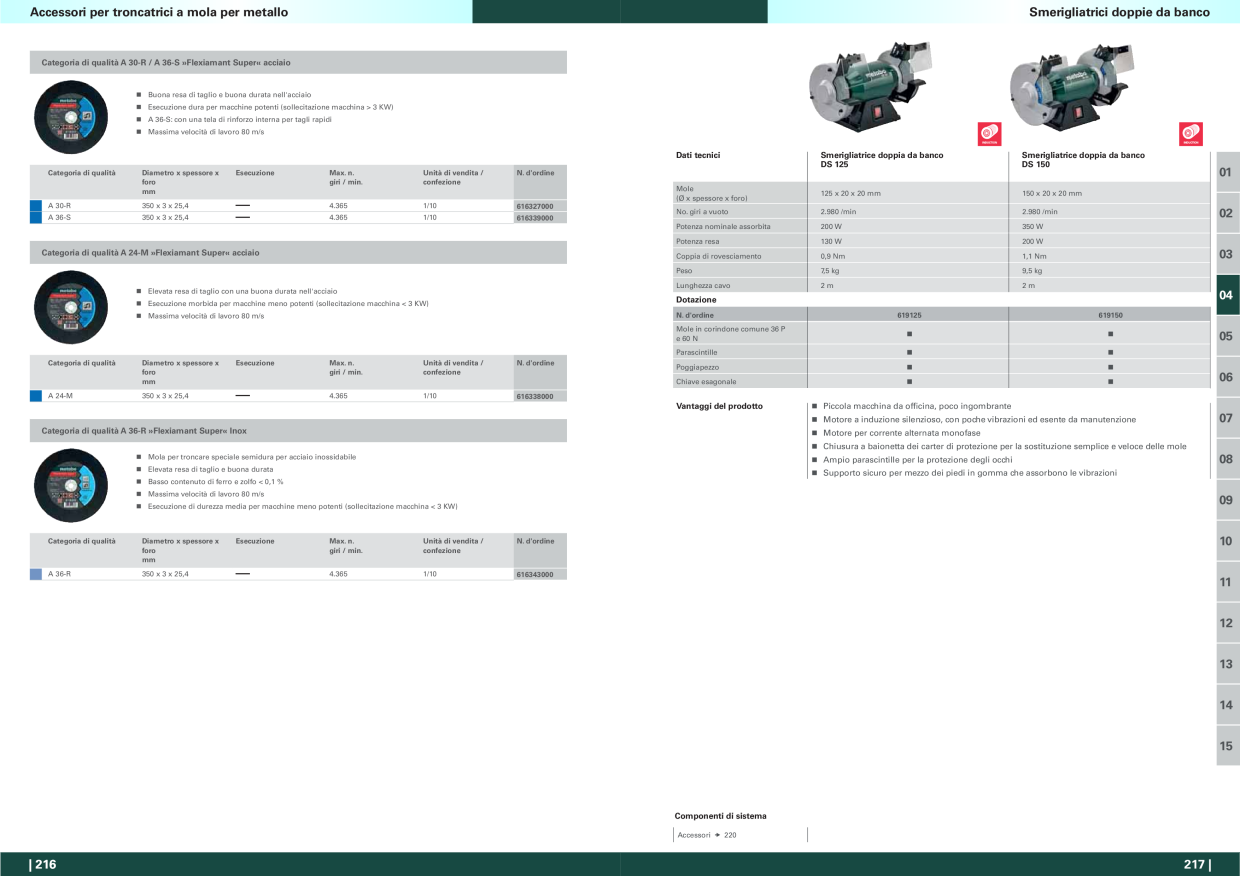Click the Smerigliatrici doppie da banco title
Viewport: 1240px width, 876px height.
[1119, 12]
